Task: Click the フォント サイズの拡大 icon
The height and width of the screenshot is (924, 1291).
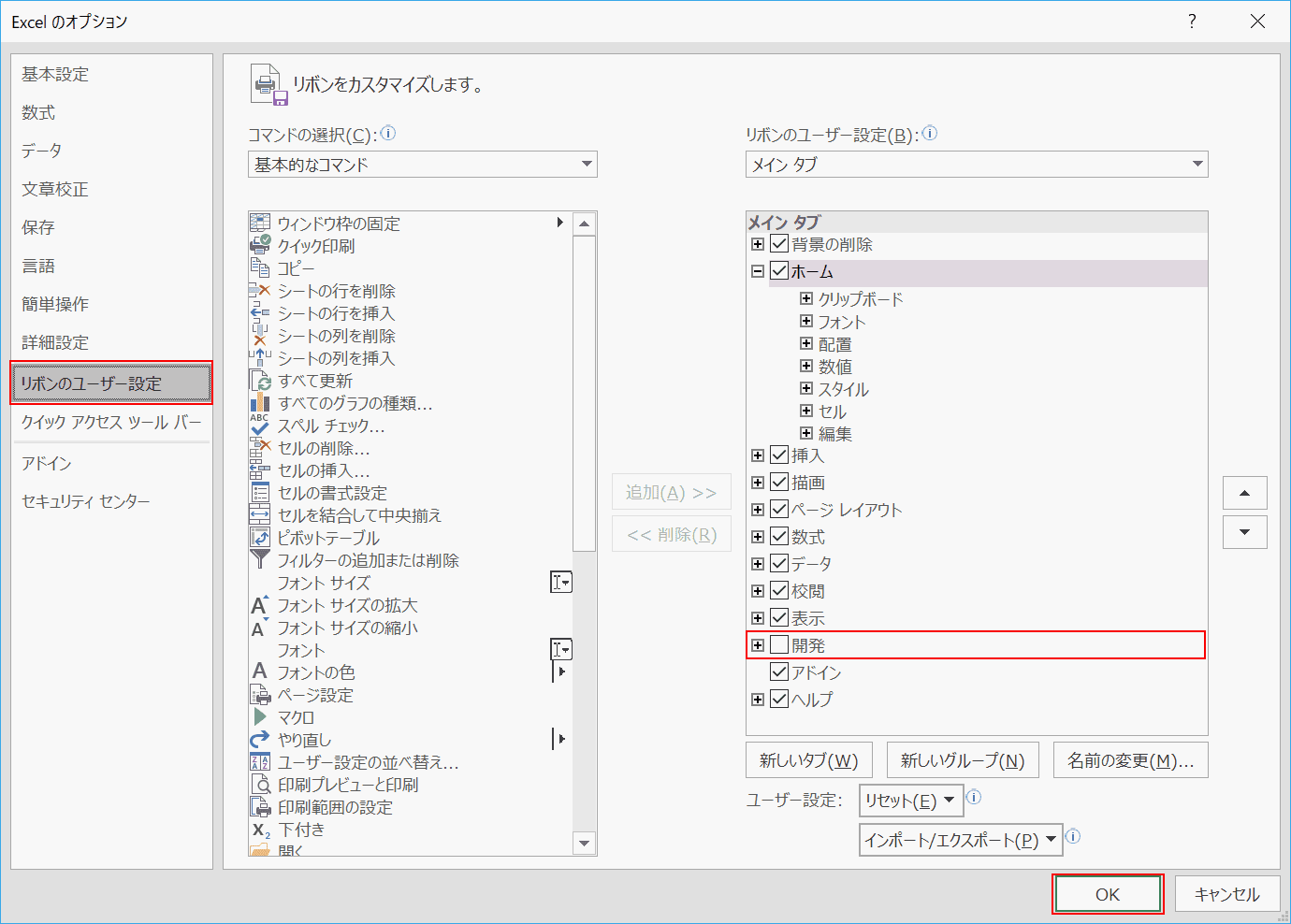Action: 260,604
